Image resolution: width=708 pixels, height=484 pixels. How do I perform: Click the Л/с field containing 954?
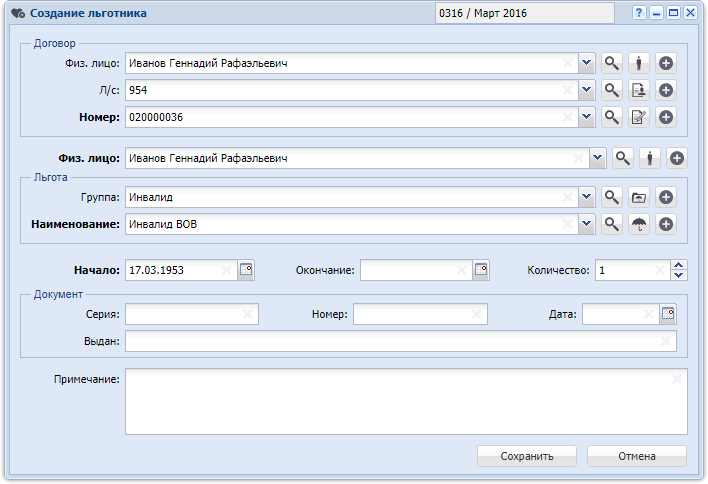(x=352, y=90)
